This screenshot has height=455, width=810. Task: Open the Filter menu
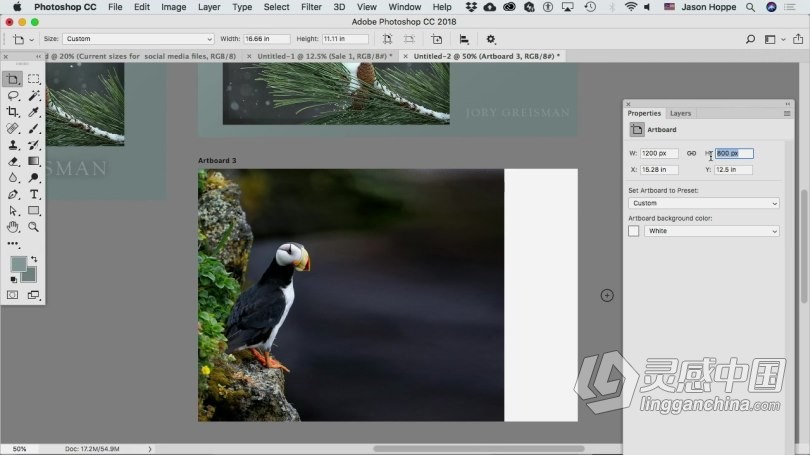click(311, 7)
